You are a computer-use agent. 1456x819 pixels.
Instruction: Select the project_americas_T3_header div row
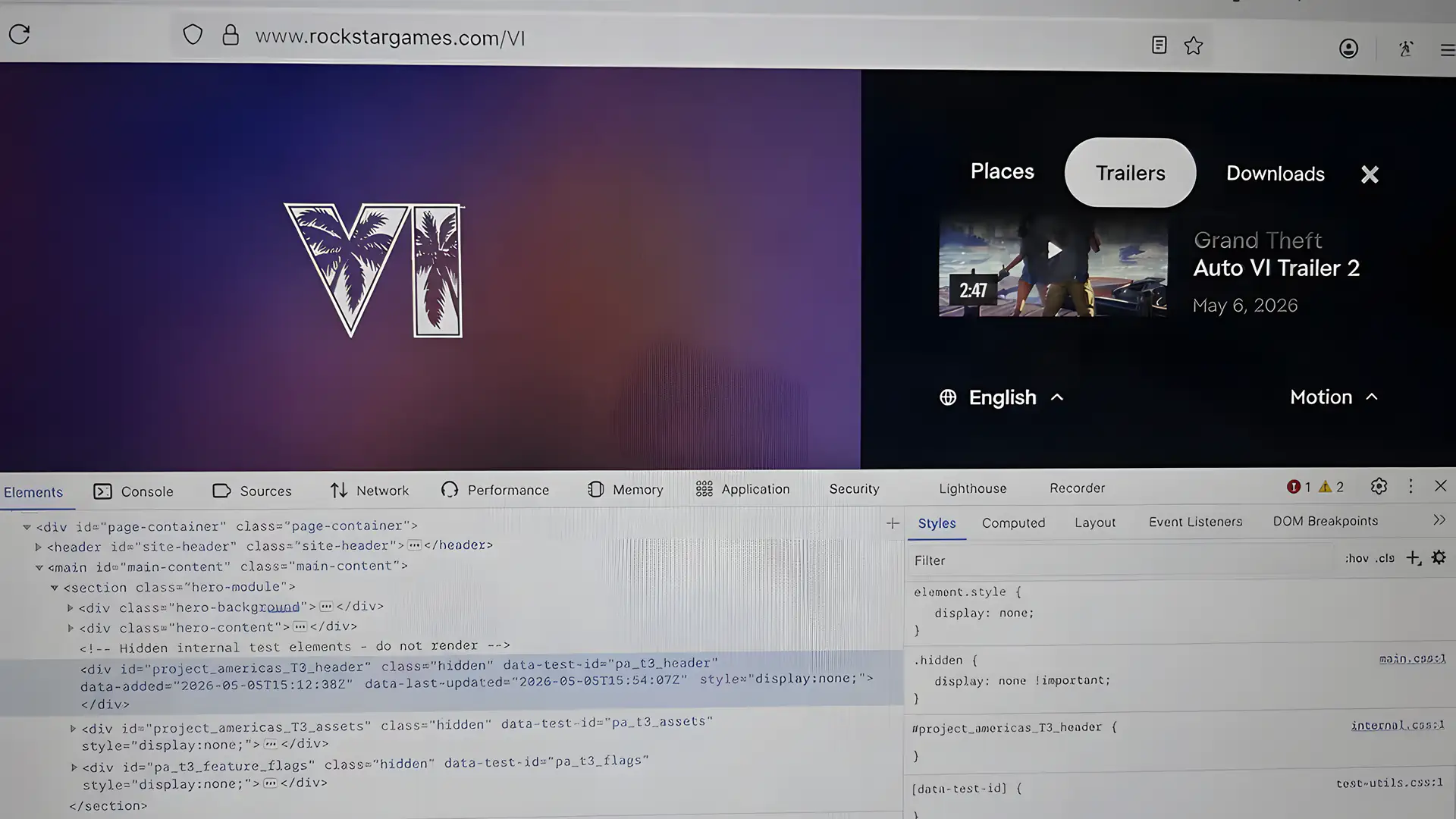tap(451, 682)
